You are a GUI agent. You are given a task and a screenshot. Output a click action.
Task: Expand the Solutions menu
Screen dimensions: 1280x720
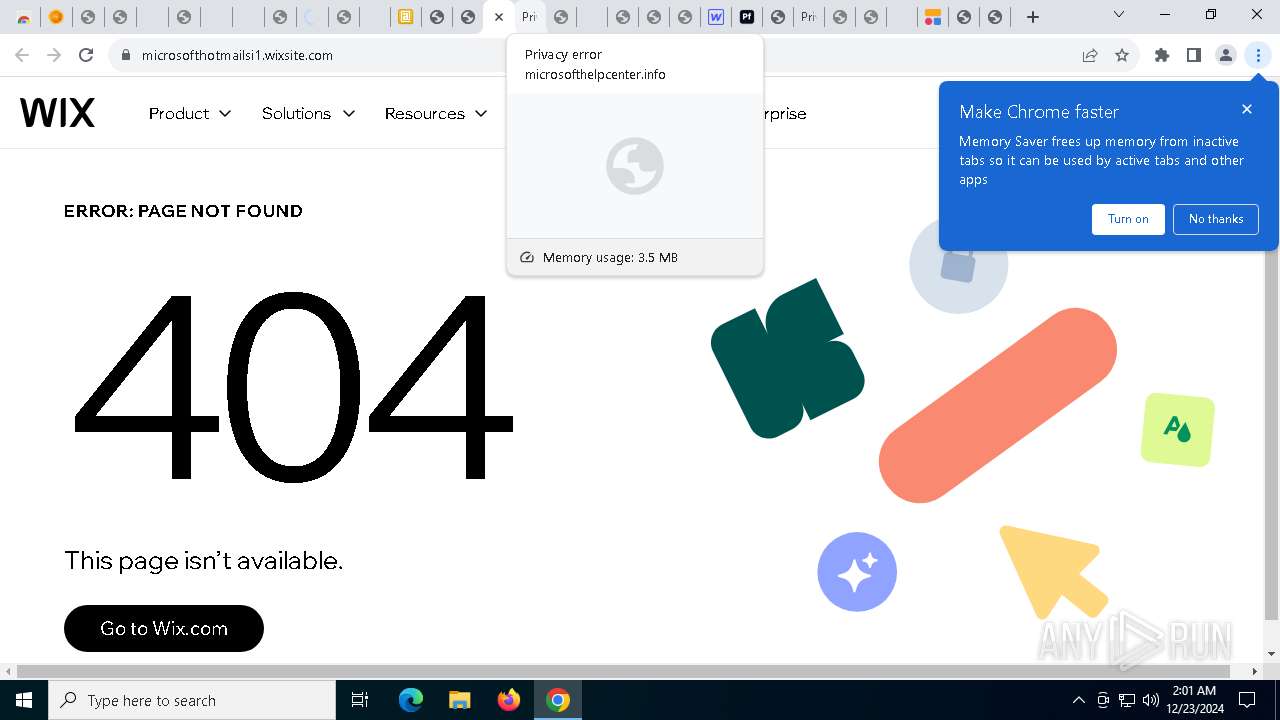tap(308, 113)
